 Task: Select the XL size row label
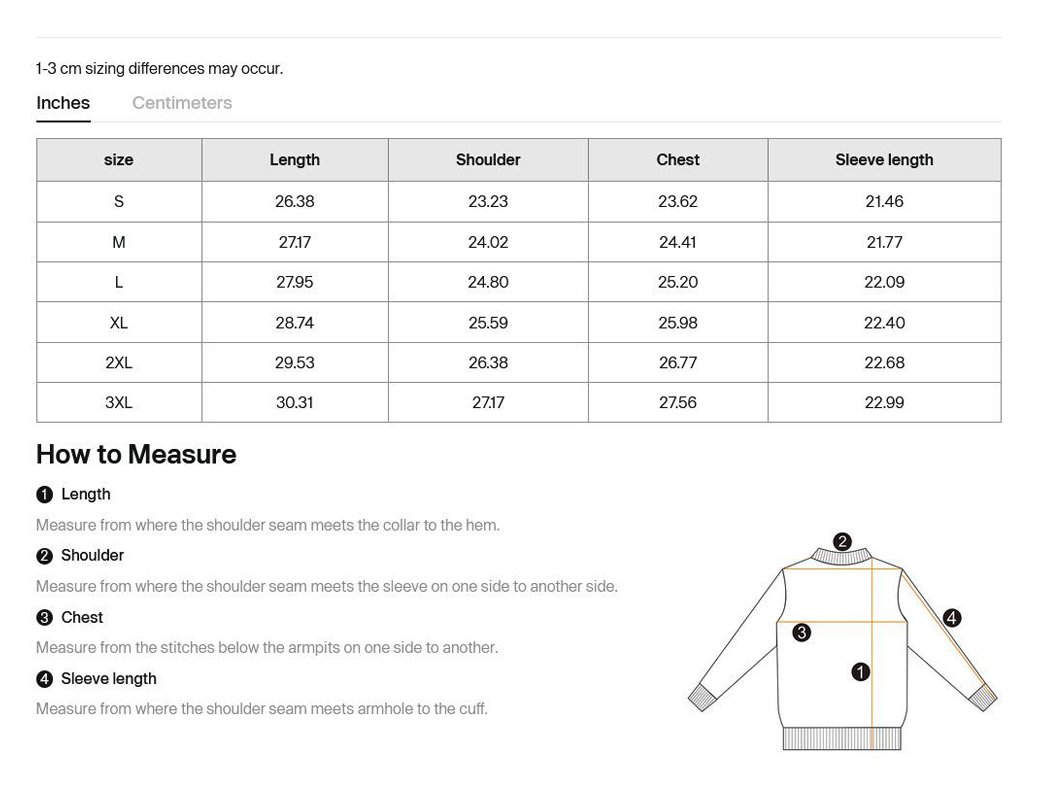click(118, 323)
